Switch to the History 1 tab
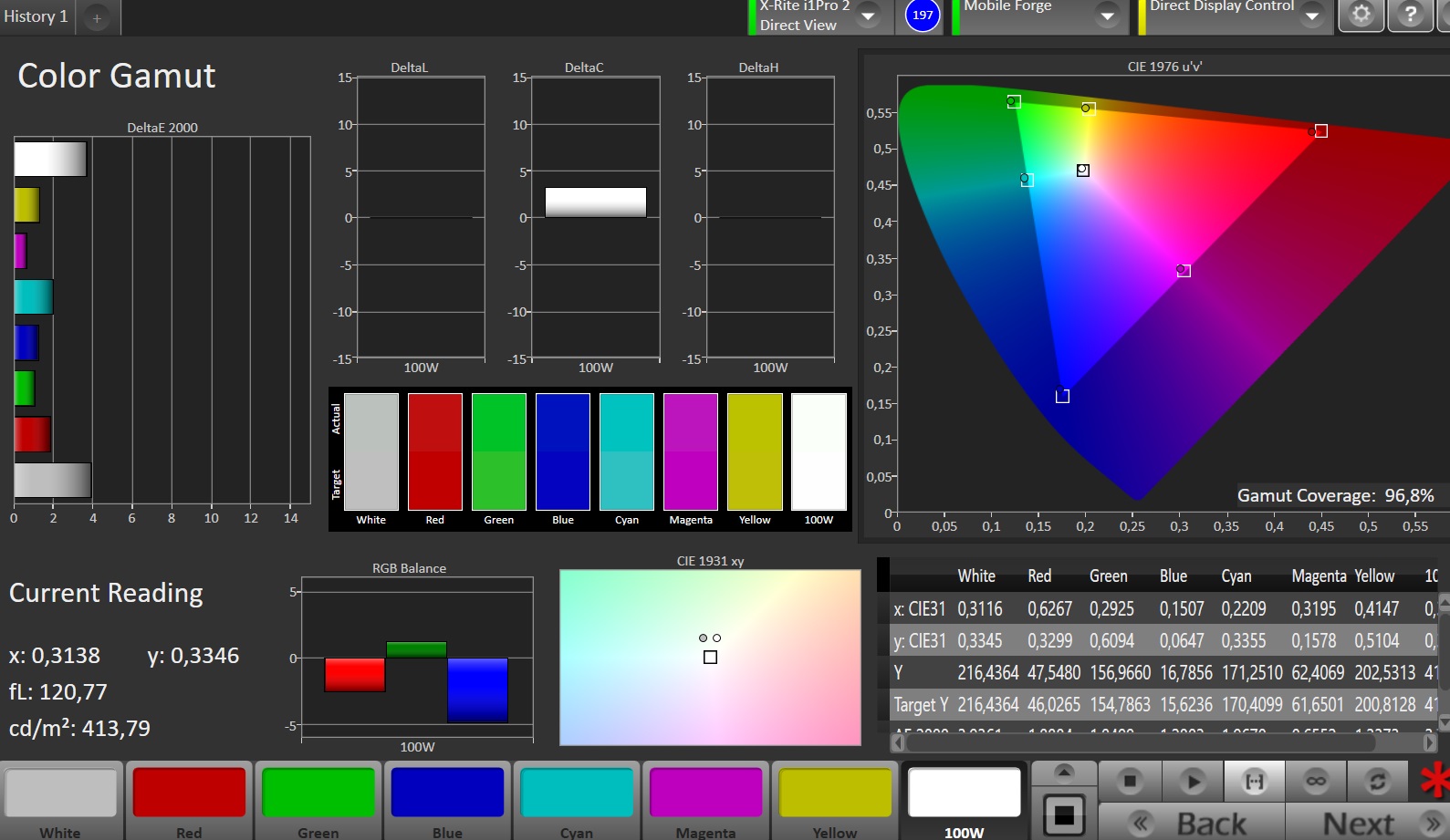This screenshot has width=1450, height=840. click(x=36, y=16)
